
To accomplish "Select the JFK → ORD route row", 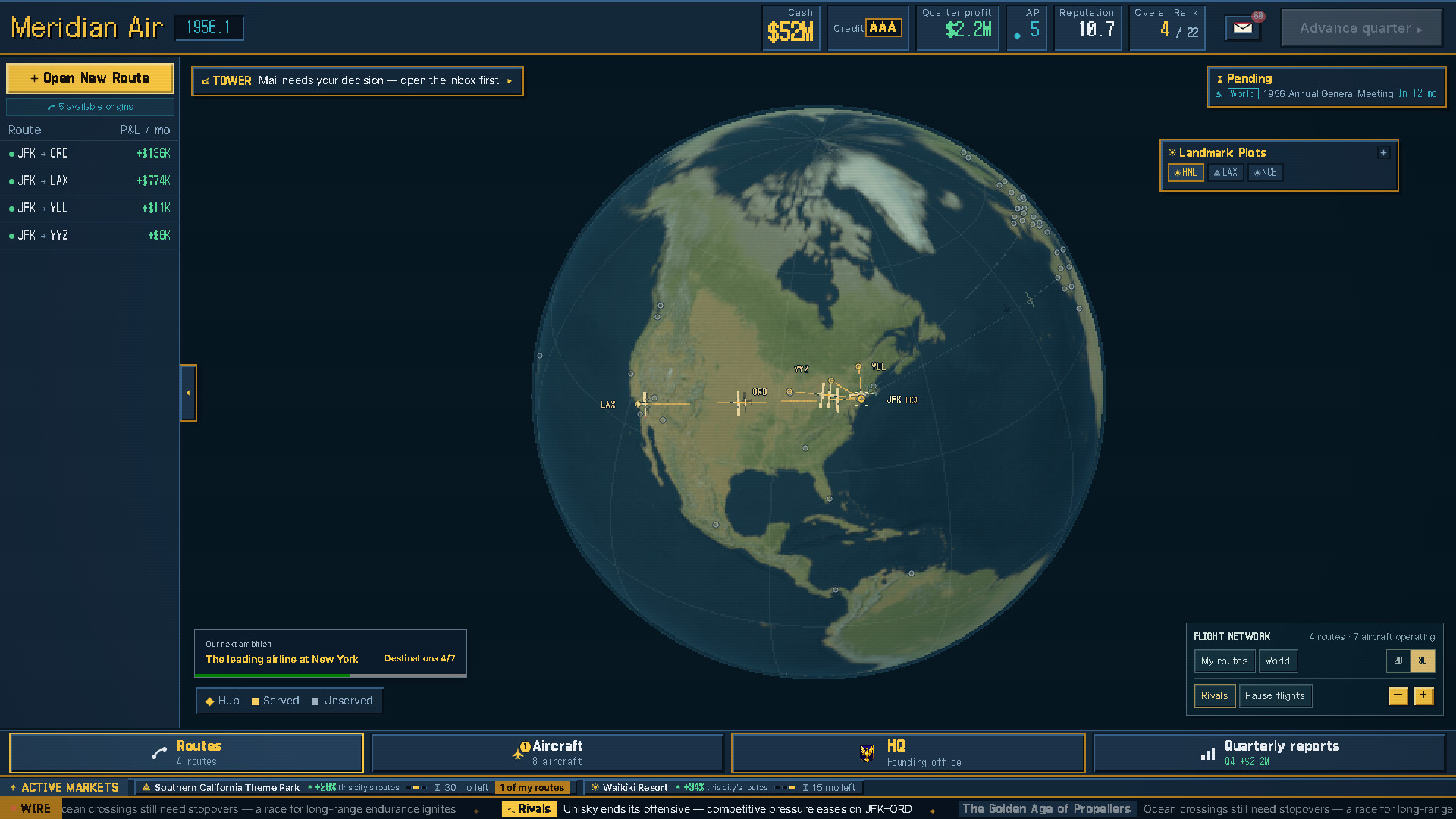I will 89,153.
